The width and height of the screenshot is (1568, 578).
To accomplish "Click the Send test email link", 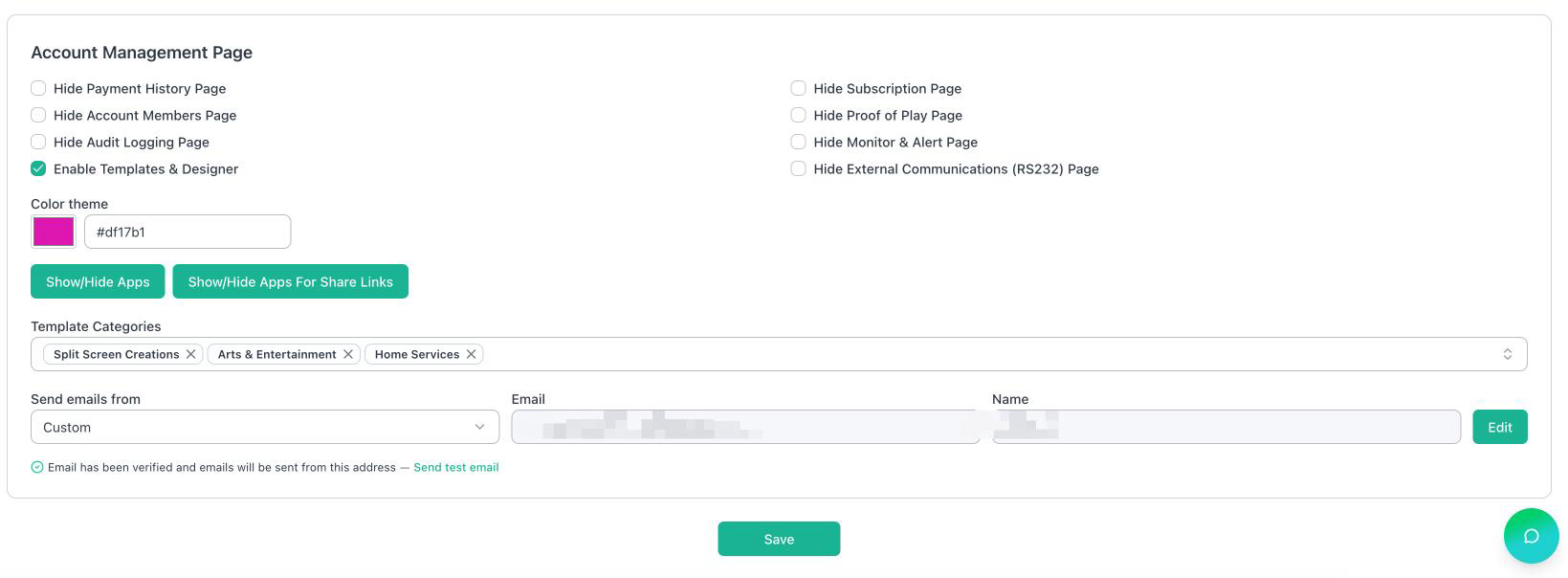I will pyautogui.click(x=455, y=467).
